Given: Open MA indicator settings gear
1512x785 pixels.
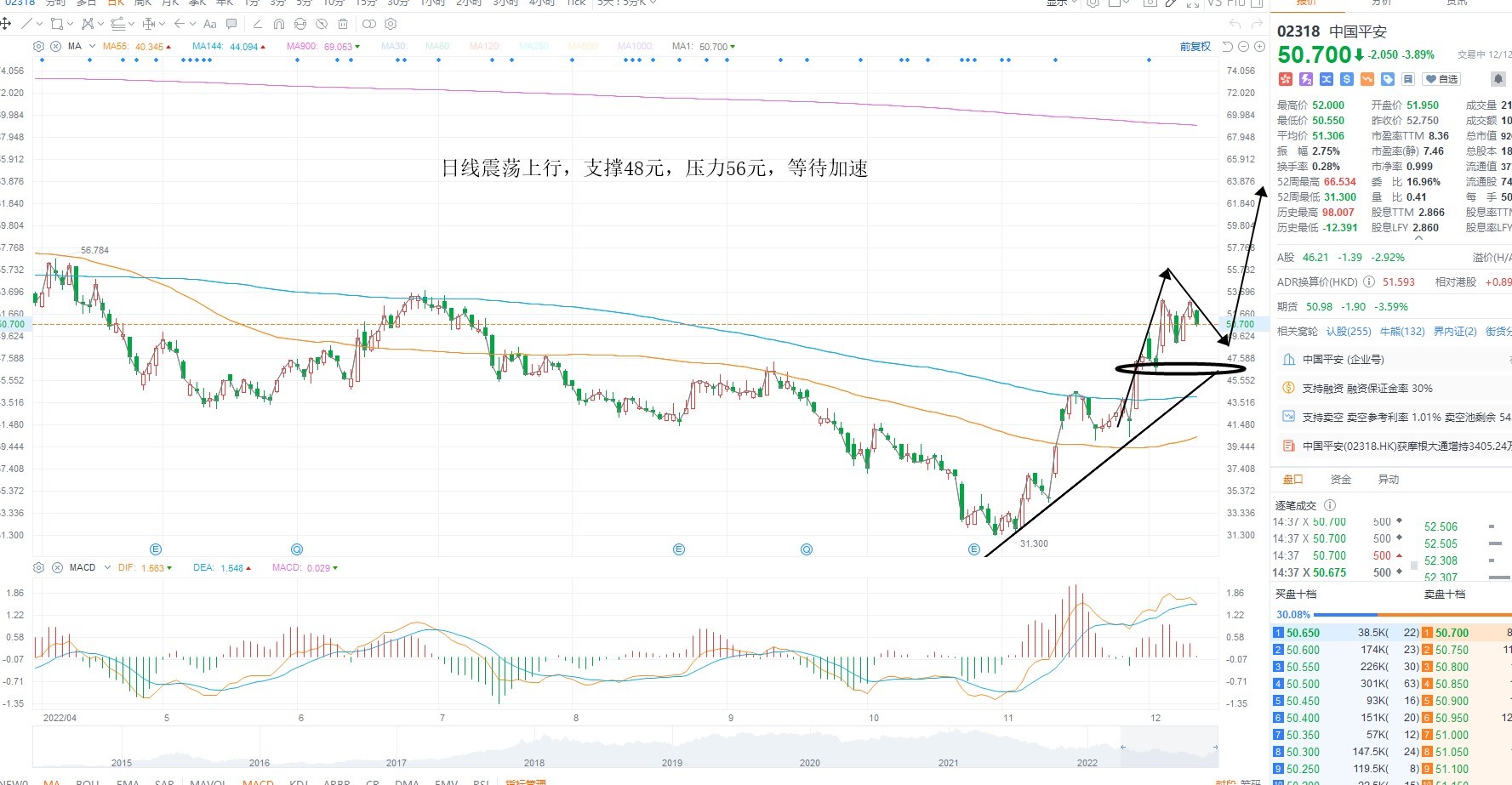Looking at the screenshot, I should click(x=38, y=46).
